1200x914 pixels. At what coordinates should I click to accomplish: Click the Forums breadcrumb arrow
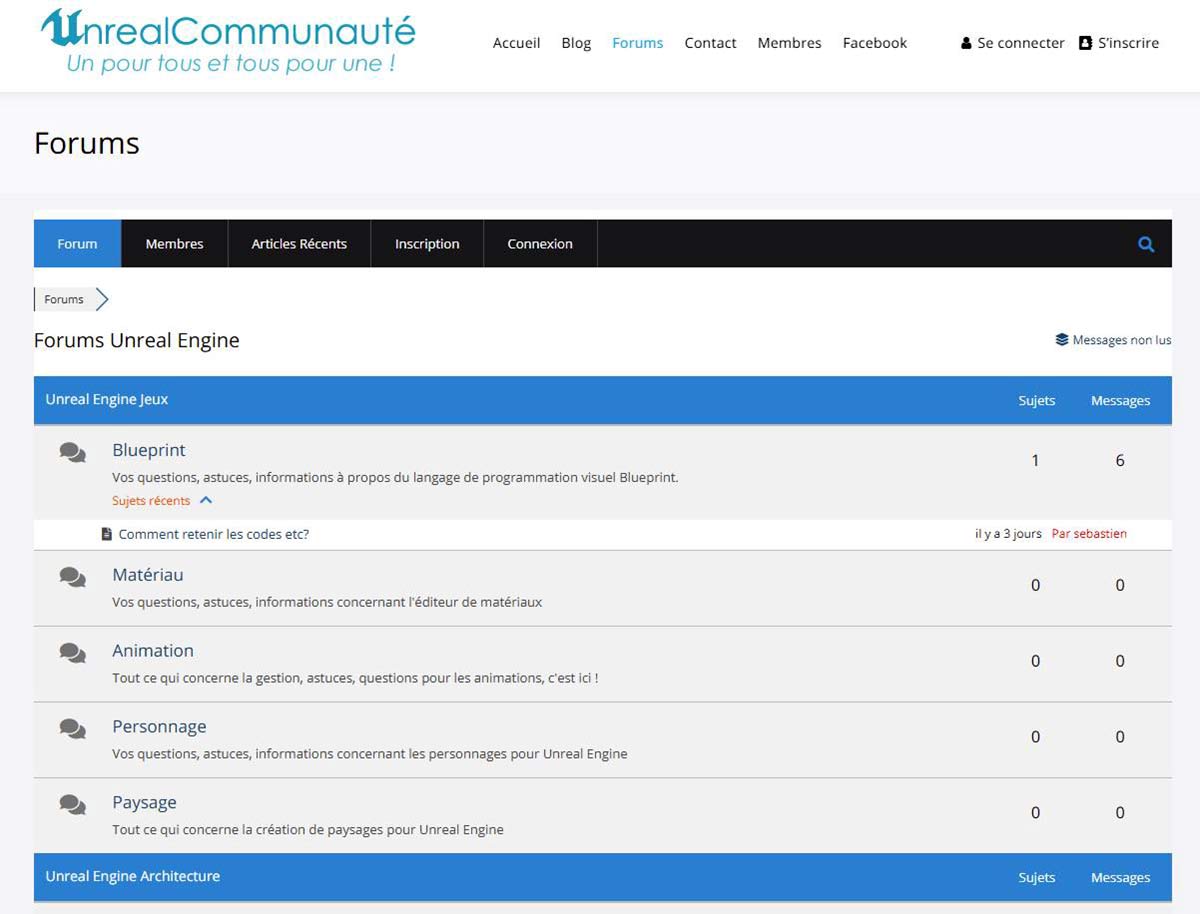pyautogui.click(x=102, y=299)
